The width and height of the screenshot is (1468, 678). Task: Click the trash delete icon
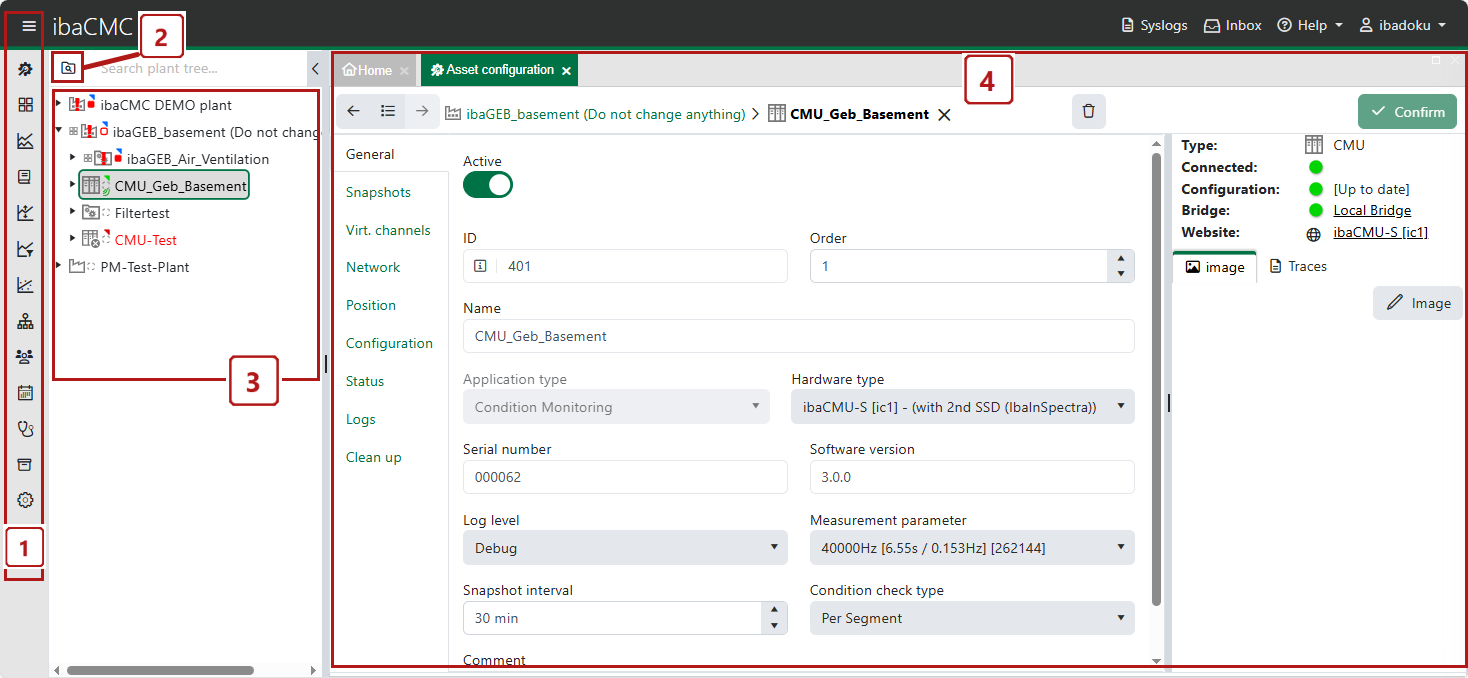click(x=1088, y=112)
